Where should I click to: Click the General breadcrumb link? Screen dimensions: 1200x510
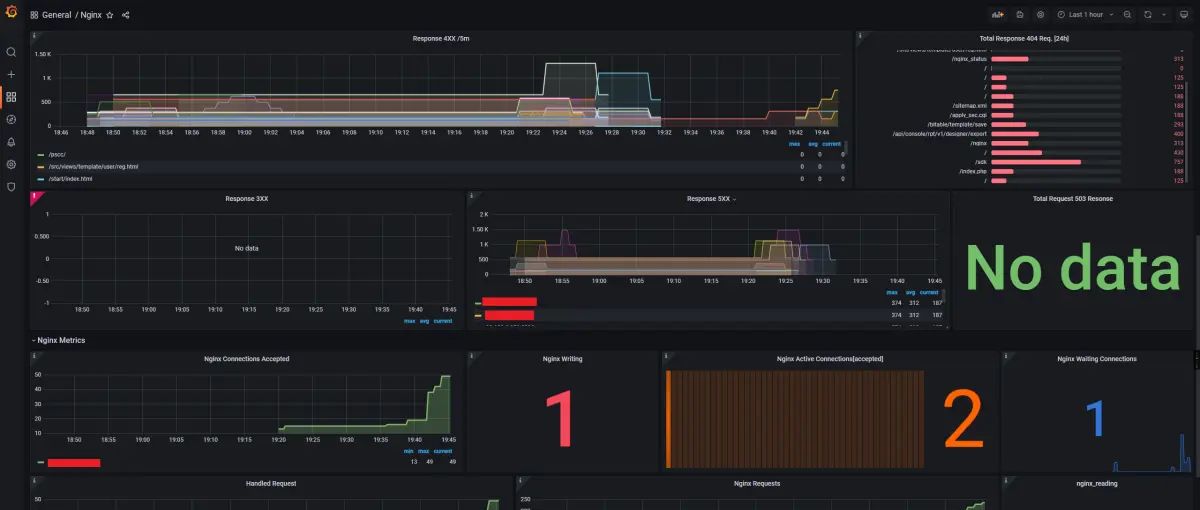56,15
